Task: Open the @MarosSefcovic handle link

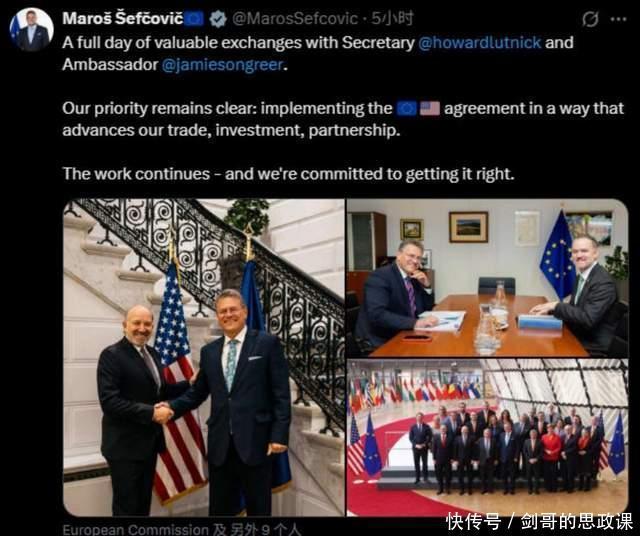Action: [295, 19]
